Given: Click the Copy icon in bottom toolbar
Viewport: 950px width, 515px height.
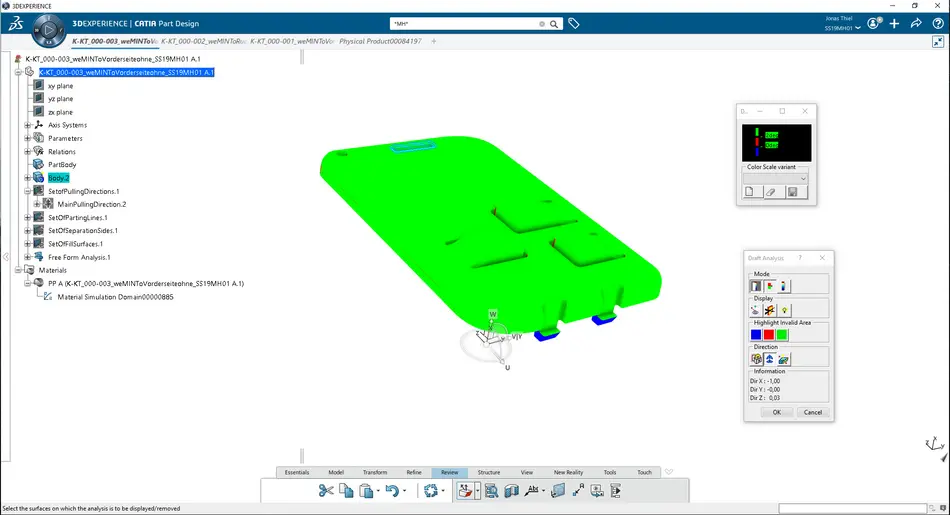Looking at the screenshot, I should [x=345, y=491].
